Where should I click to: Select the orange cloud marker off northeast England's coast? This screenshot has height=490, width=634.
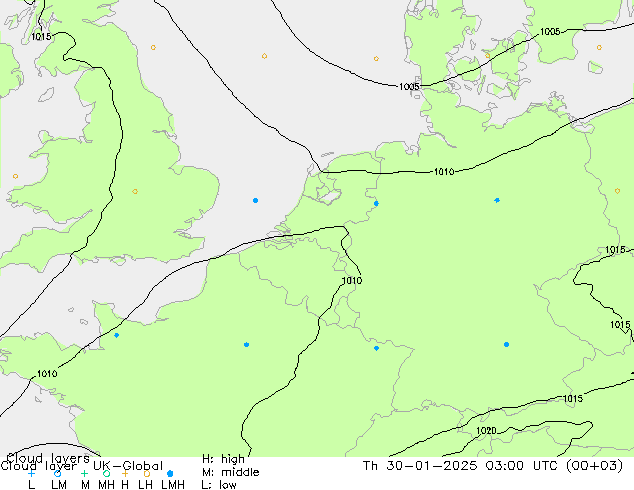(x=153, y=47)
